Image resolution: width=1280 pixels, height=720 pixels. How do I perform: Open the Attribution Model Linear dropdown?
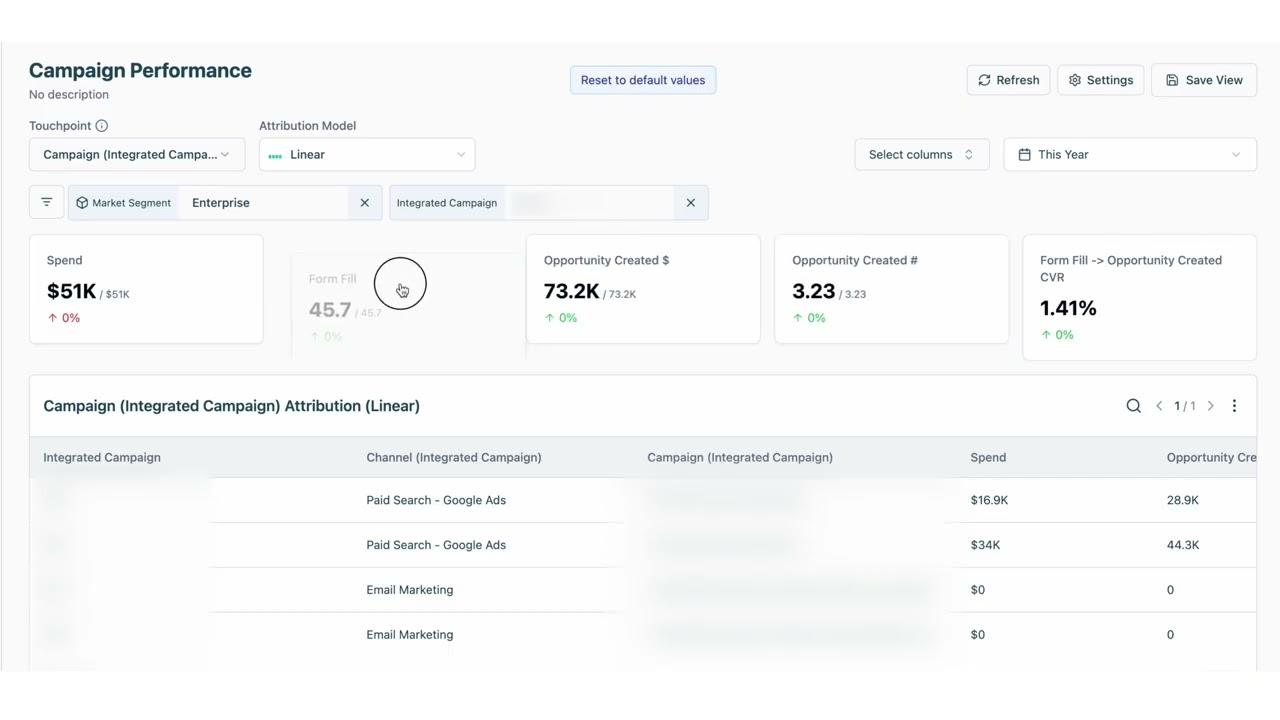367,155
